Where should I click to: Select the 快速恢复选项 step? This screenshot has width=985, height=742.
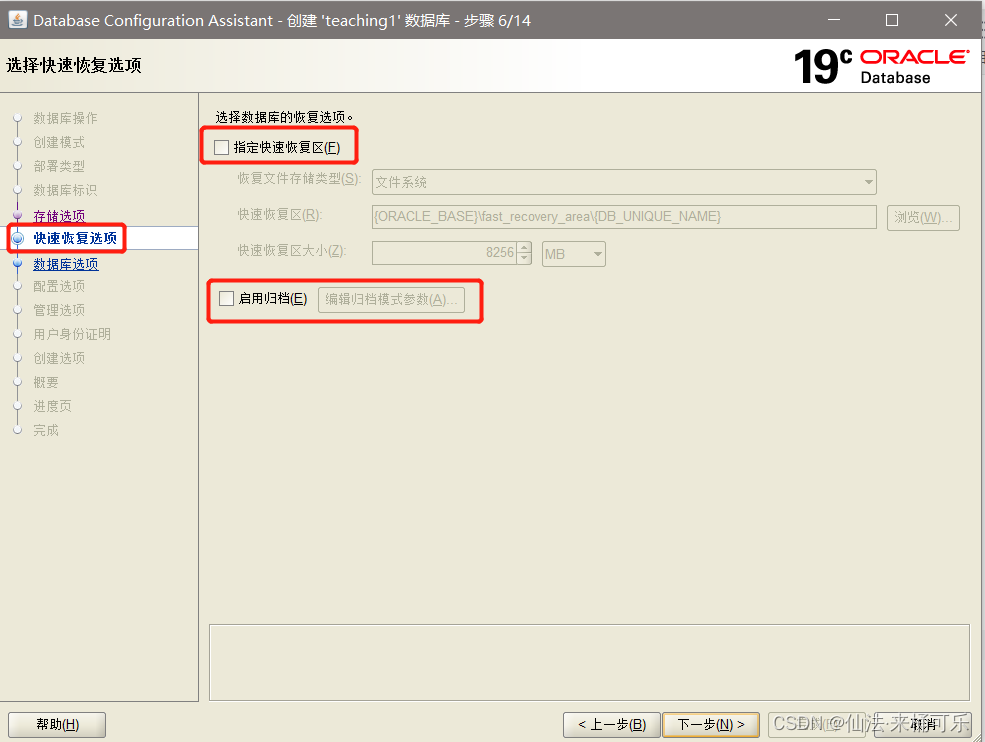point(75,238)
